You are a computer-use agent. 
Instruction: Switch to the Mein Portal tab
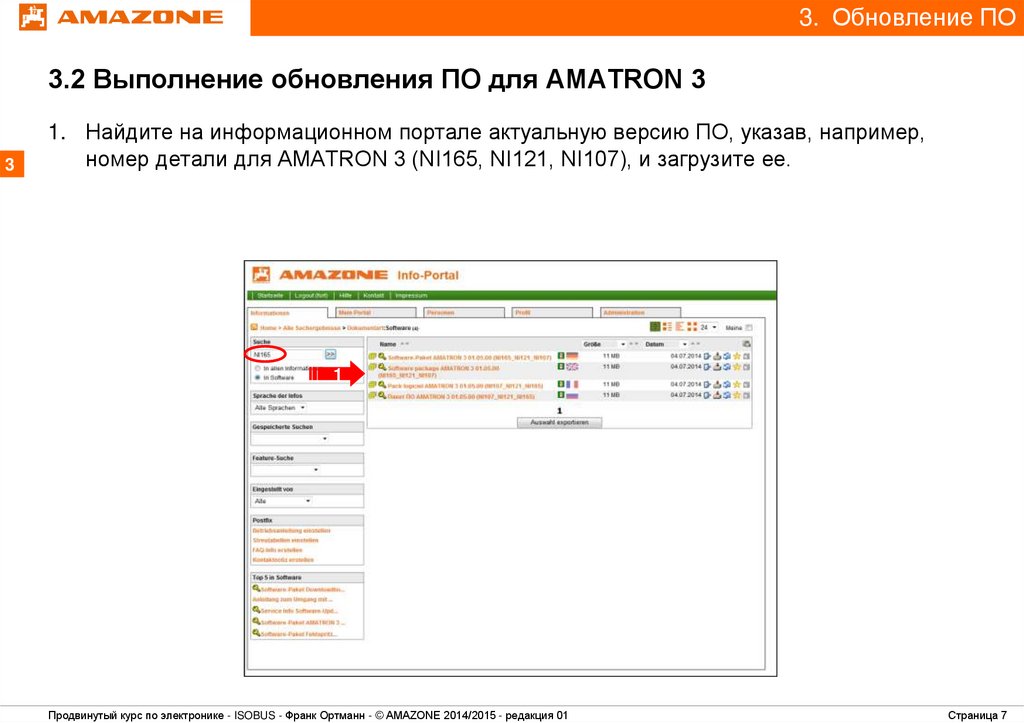(375, 313)
